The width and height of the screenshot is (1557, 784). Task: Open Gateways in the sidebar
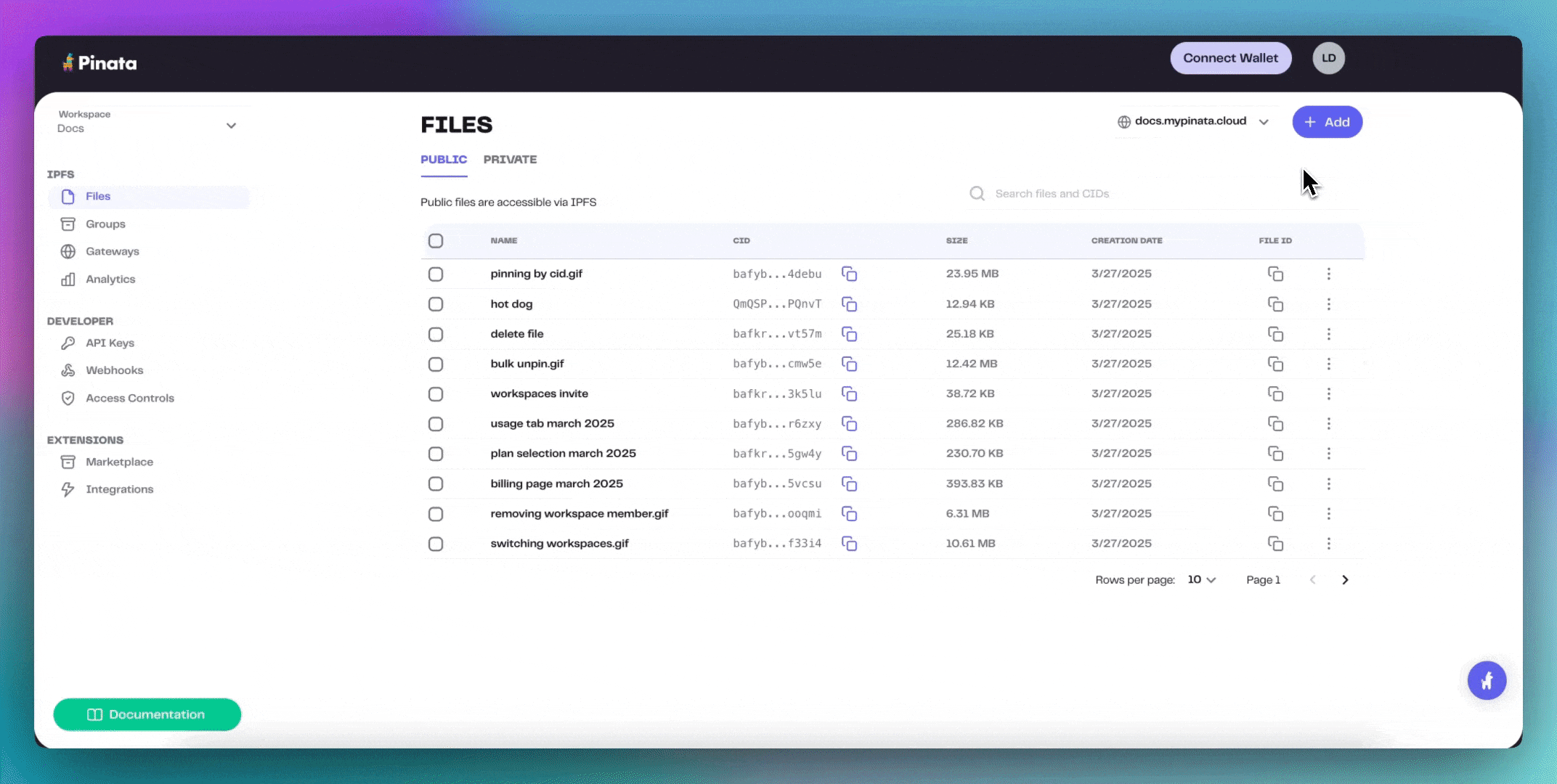[112, 252]
